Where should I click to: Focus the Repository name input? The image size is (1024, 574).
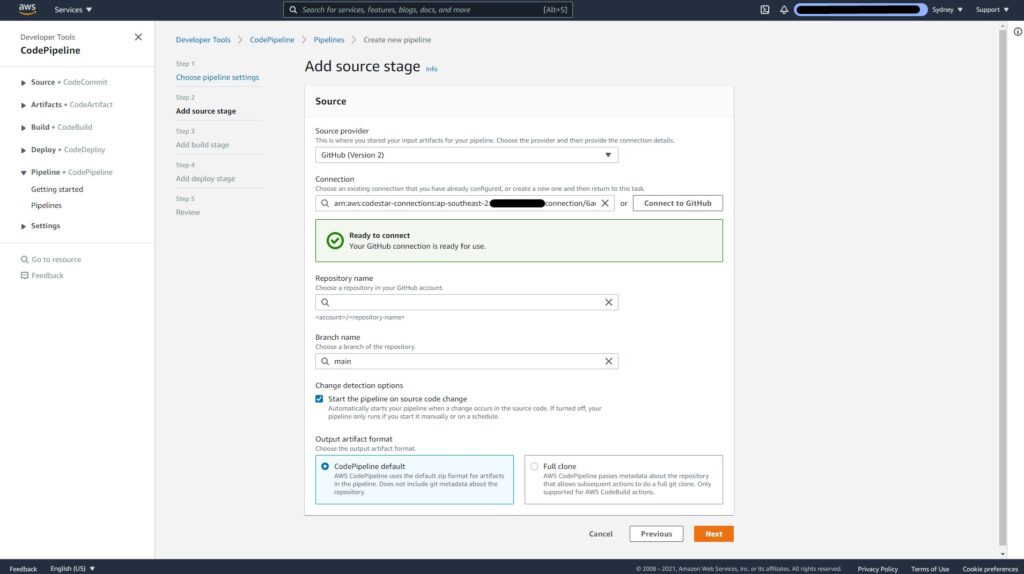coord(466,302)
